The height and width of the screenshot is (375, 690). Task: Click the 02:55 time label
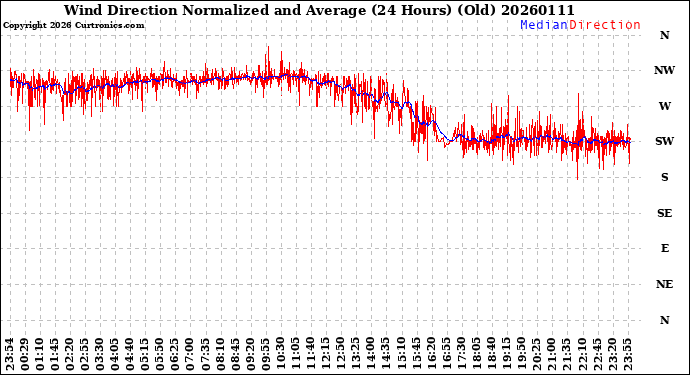click(x=84, y=355)
